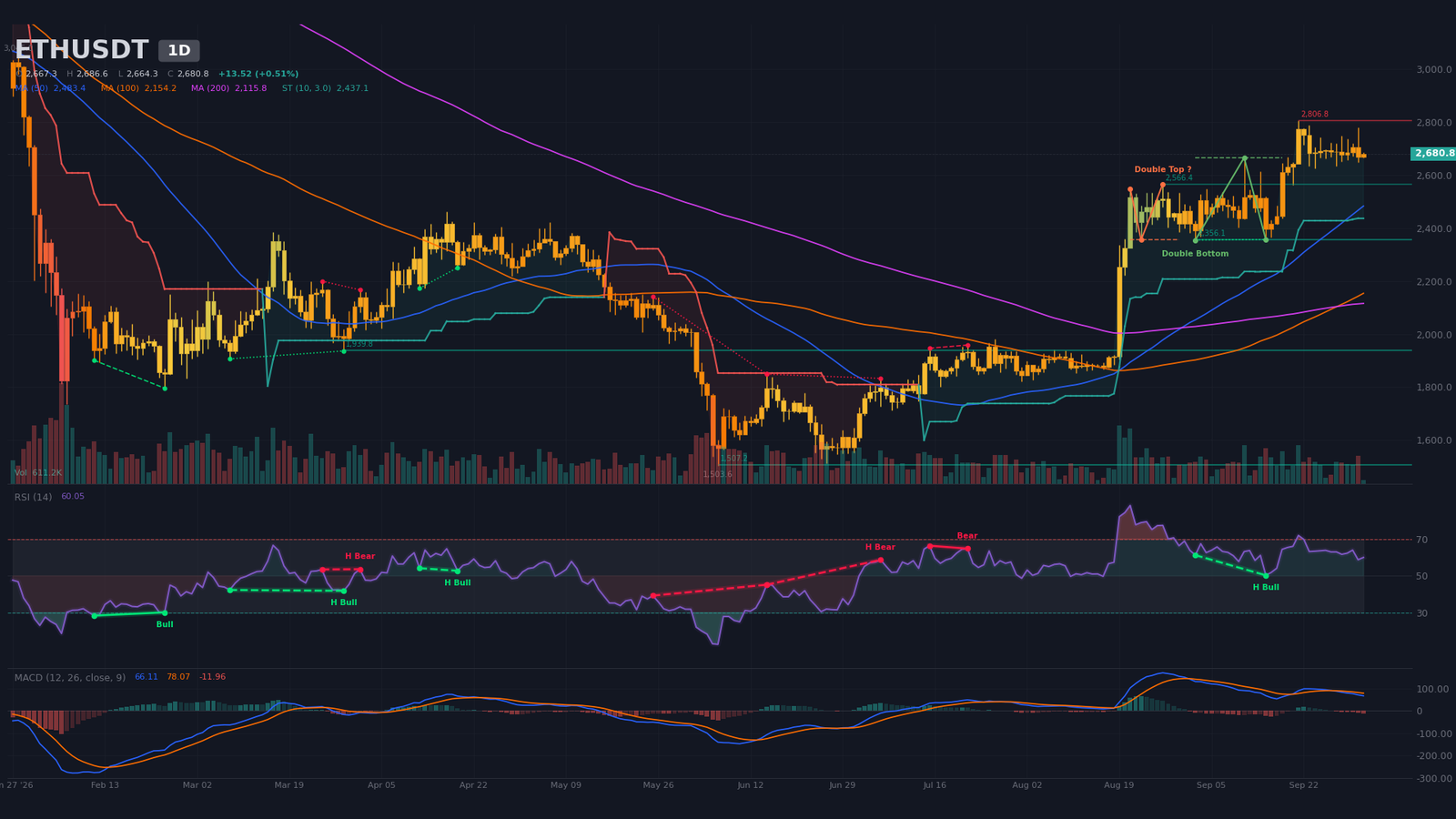Click the 2,566.4 level label
The image size is (1456, 819).
tap(1178, 178)
